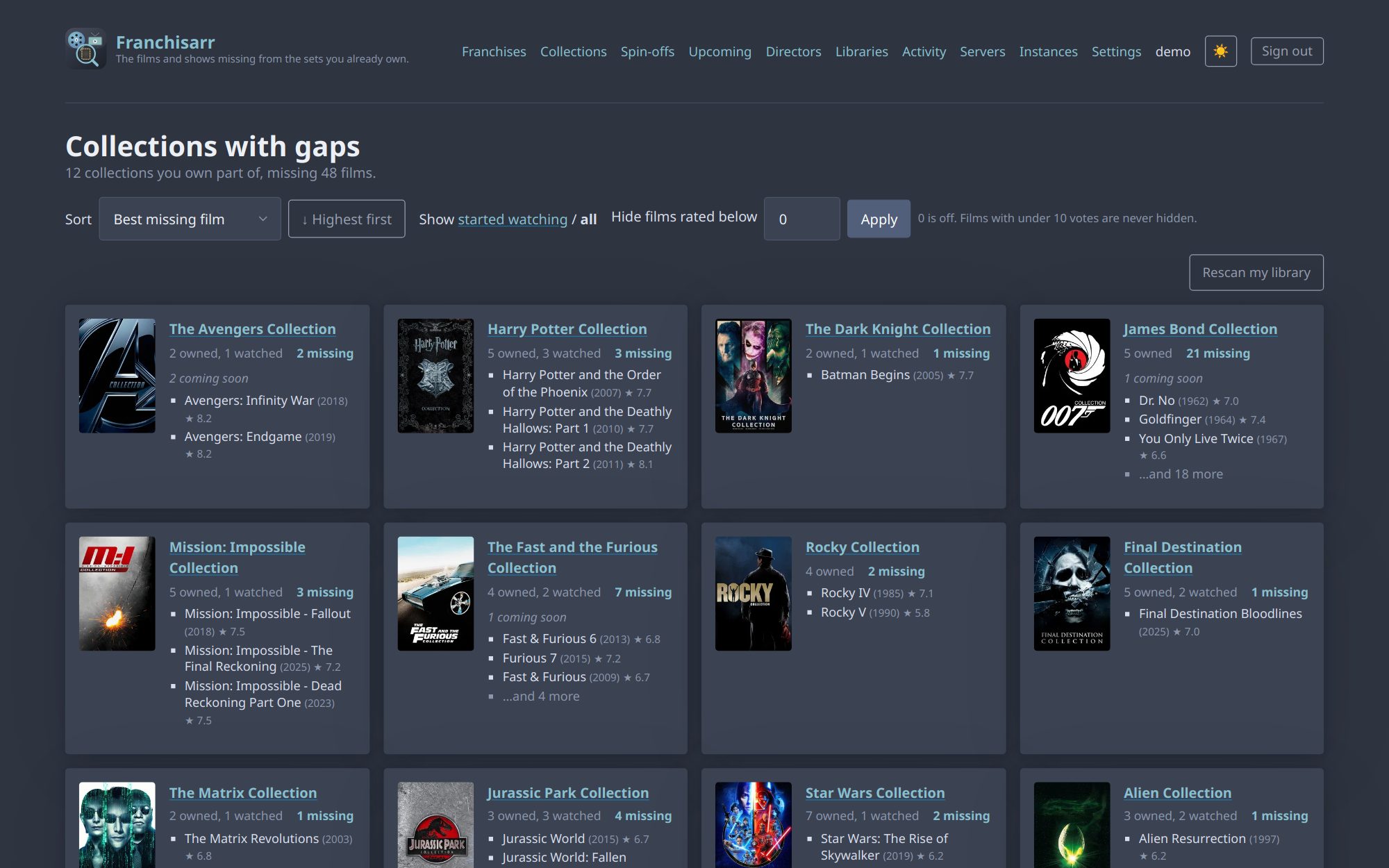
Task: Open the Servers page
Action: pyautogui.click(x=982, y=51)
